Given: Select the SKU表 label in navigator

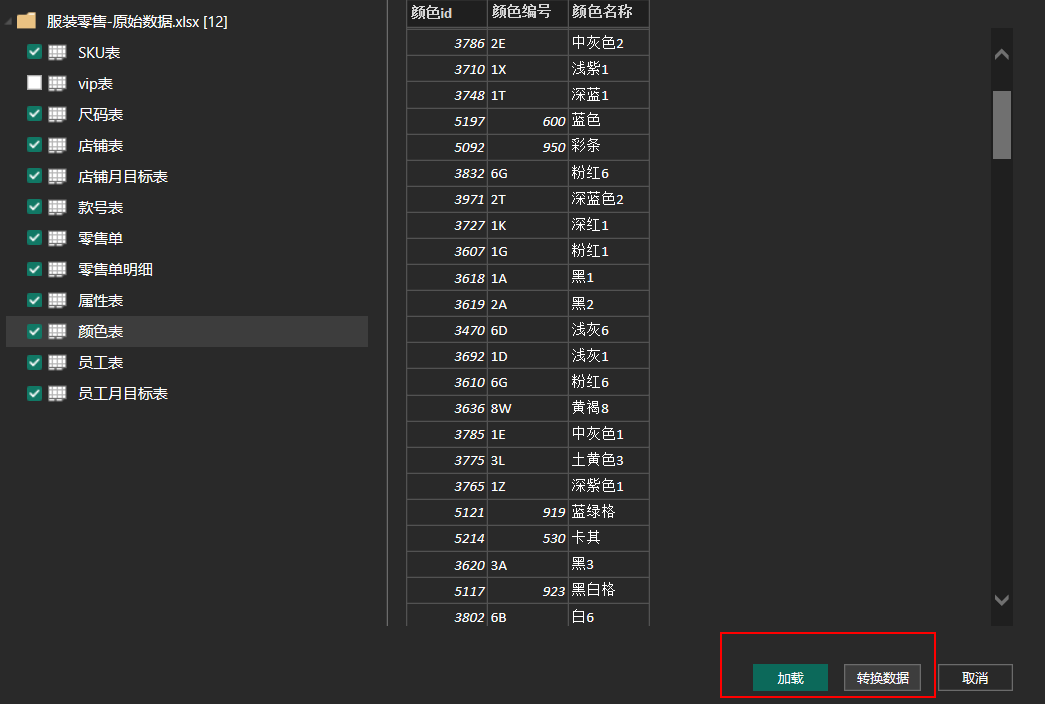Looking at the screenshot, I should pyautogui.click(x=99, y=53).
